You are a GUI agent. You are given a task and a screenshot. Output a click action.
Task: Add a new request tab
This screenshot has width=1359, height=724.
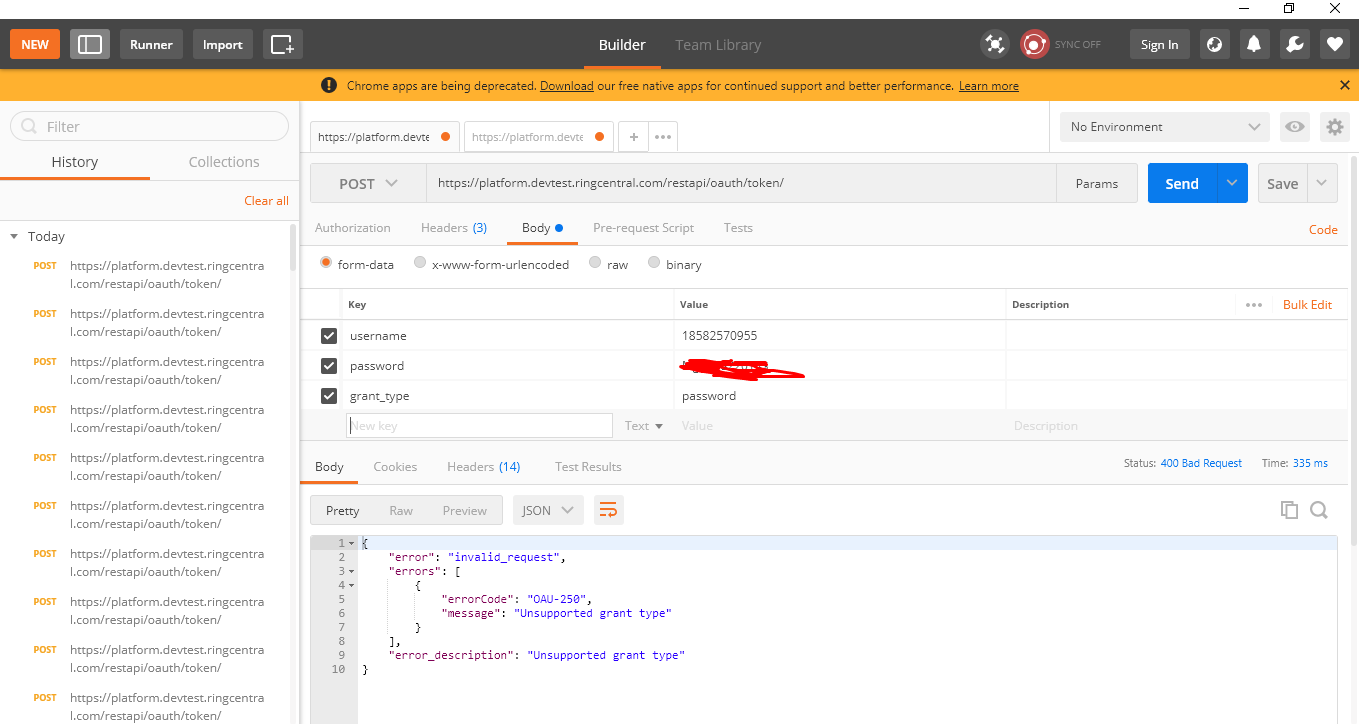633,137
